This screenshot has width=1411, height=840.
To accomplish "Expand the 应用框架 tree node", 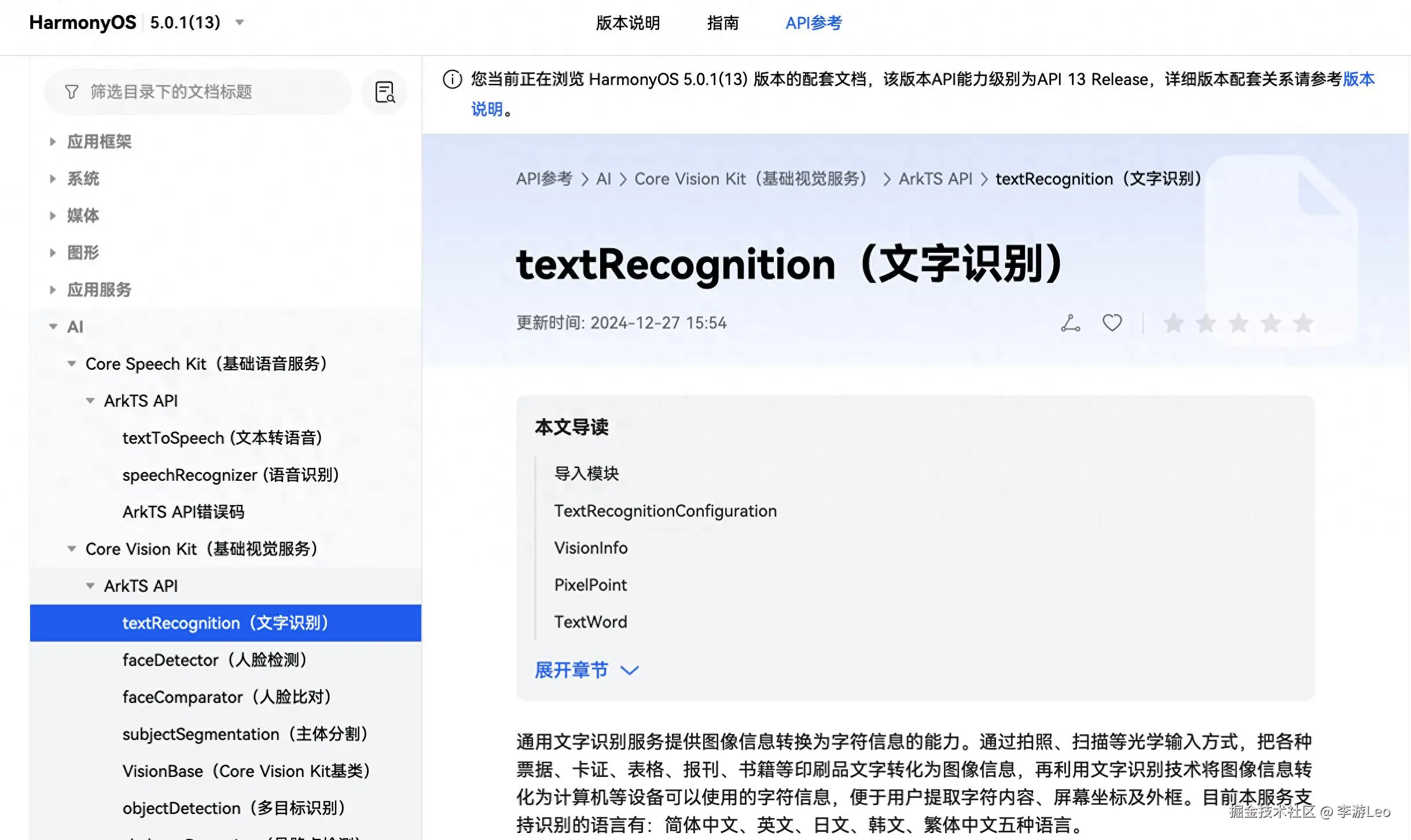I will click(53, 142).
